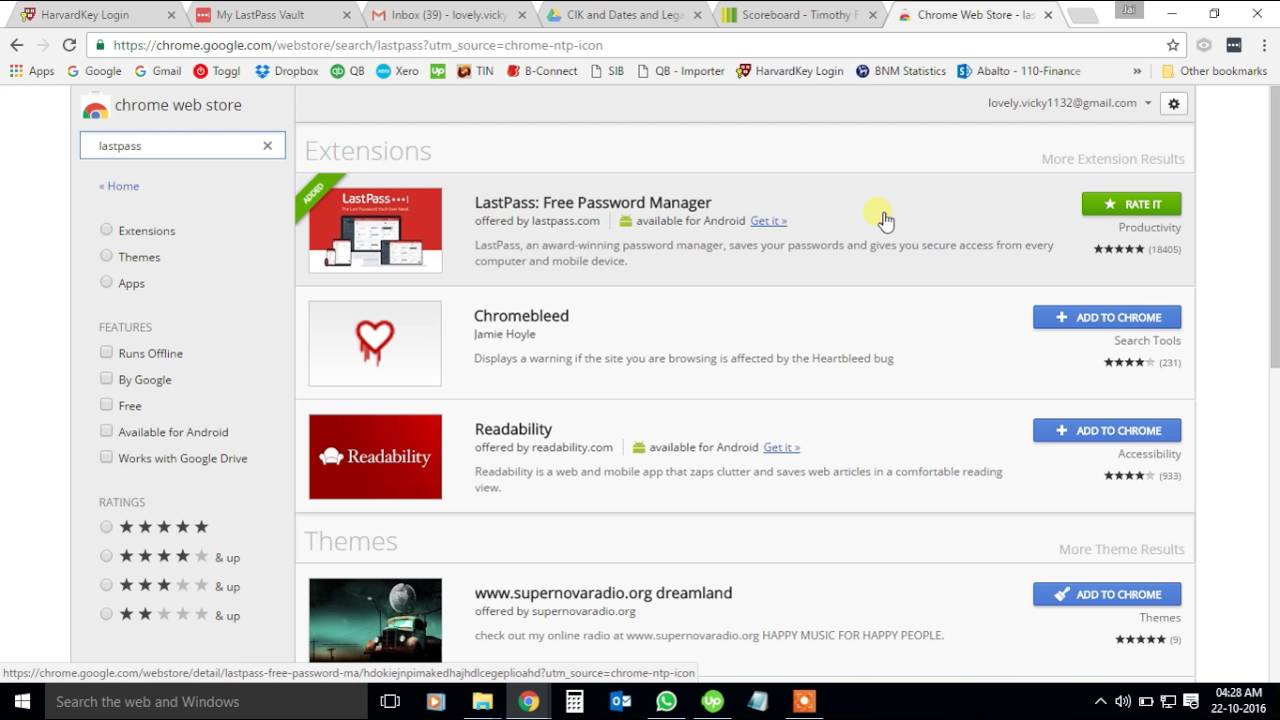Open the B-Connect bookmark
Viewport: 1280px width, 720px height.
[x=542, y=71]
